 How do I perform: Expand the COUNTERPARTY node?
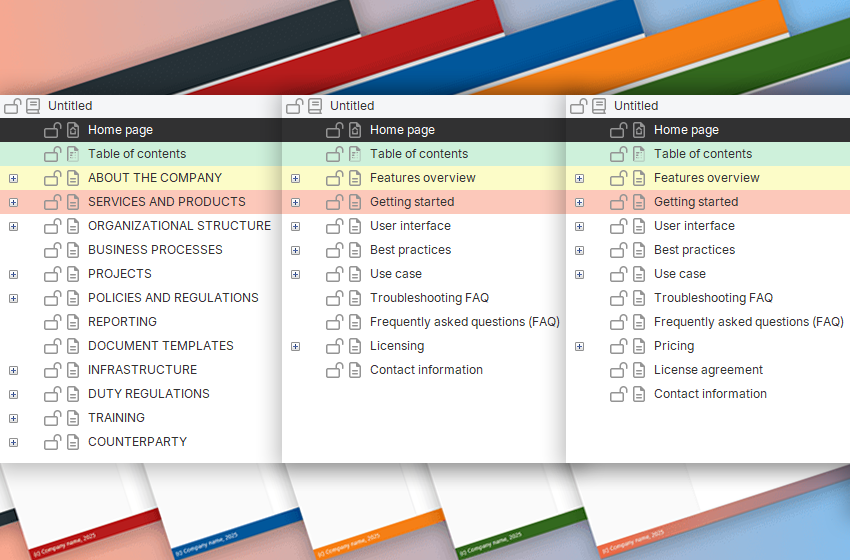pos(14,442)
